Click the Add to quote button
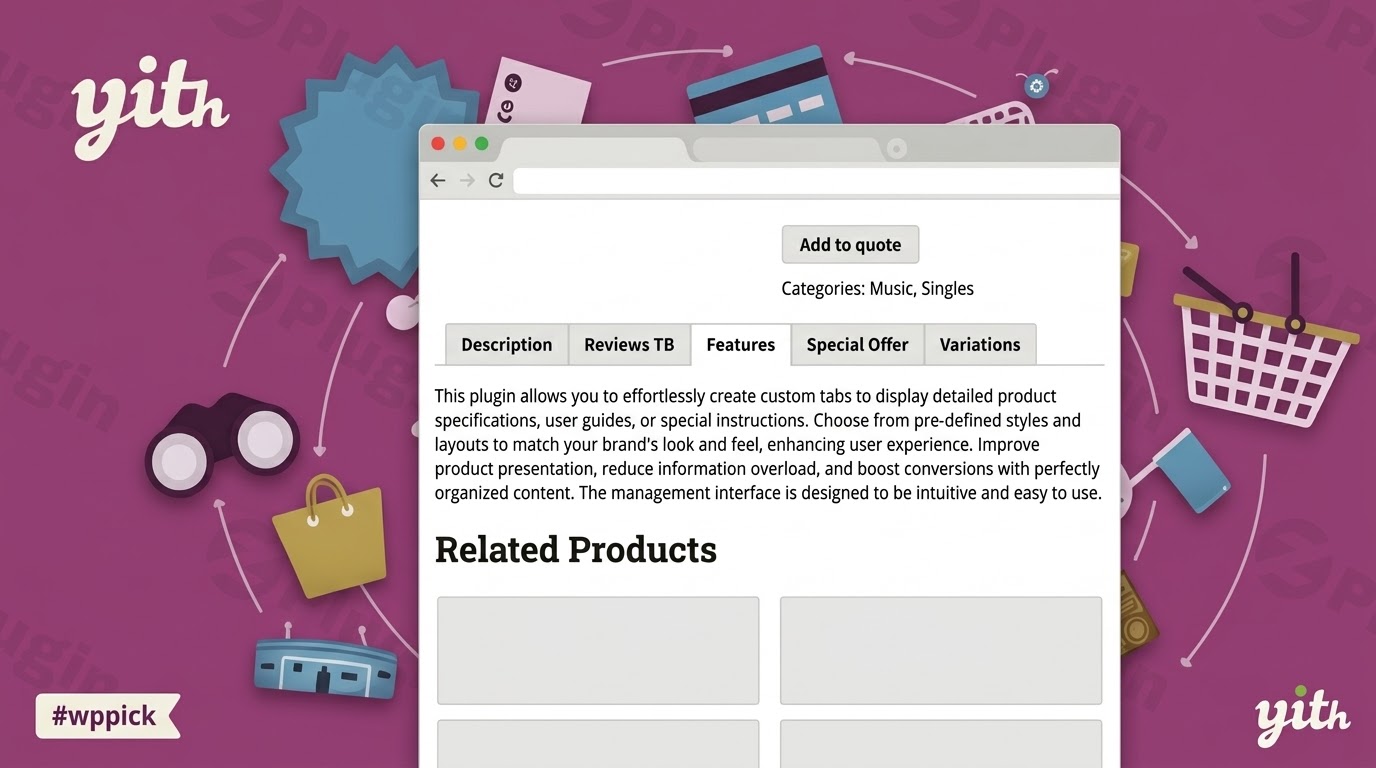Screen dimensions: 1376x768 point(850,244)
